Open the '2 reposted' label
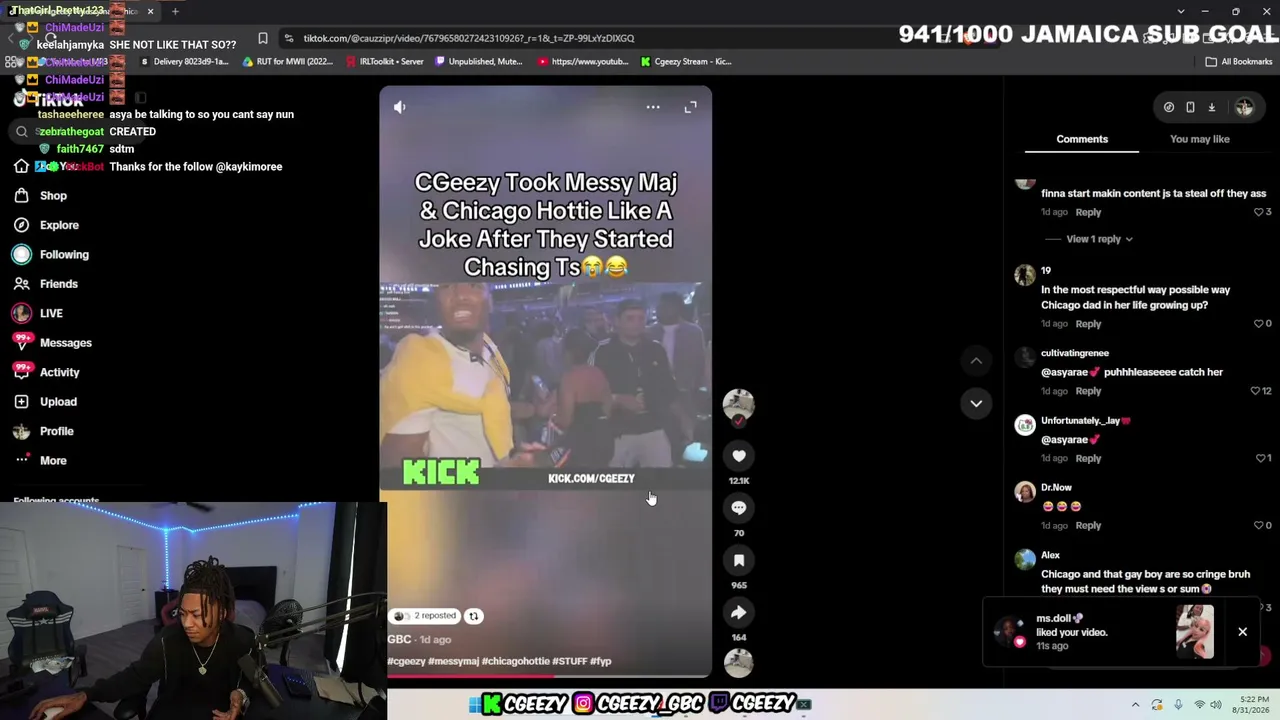Image resolution: width=1280 pixels, height=720 pixels. click(424, 616)
